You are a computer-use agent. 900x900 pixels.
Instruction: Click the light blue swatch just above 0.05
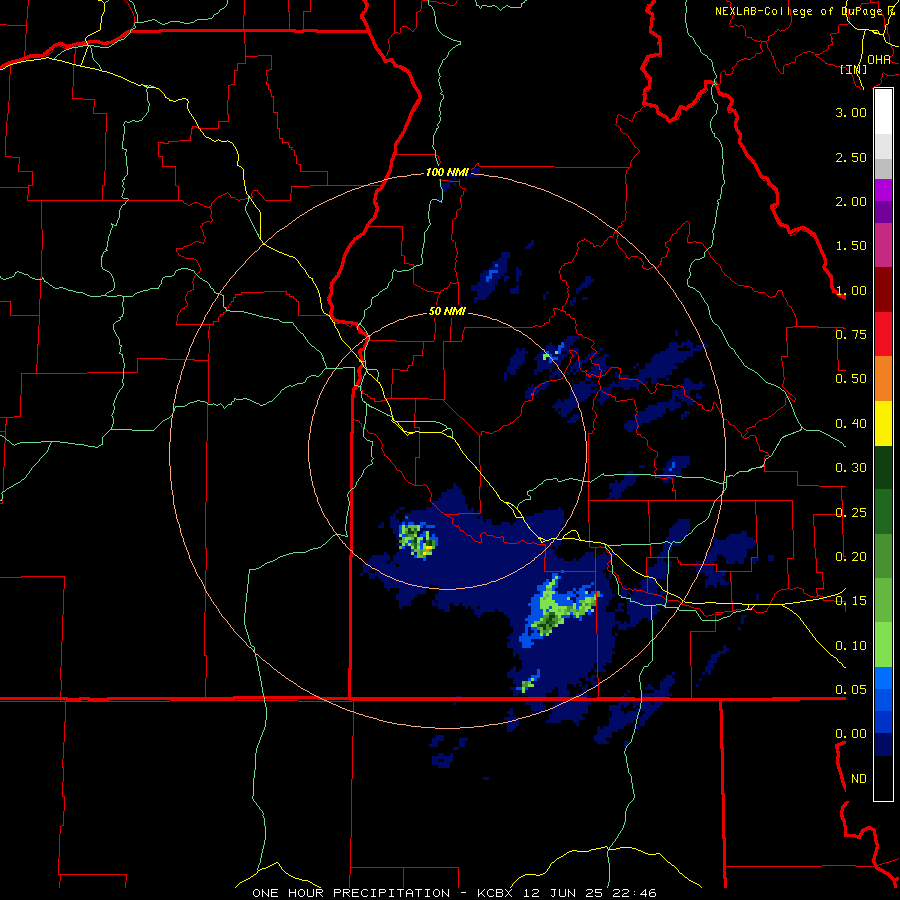click(883, 678)
